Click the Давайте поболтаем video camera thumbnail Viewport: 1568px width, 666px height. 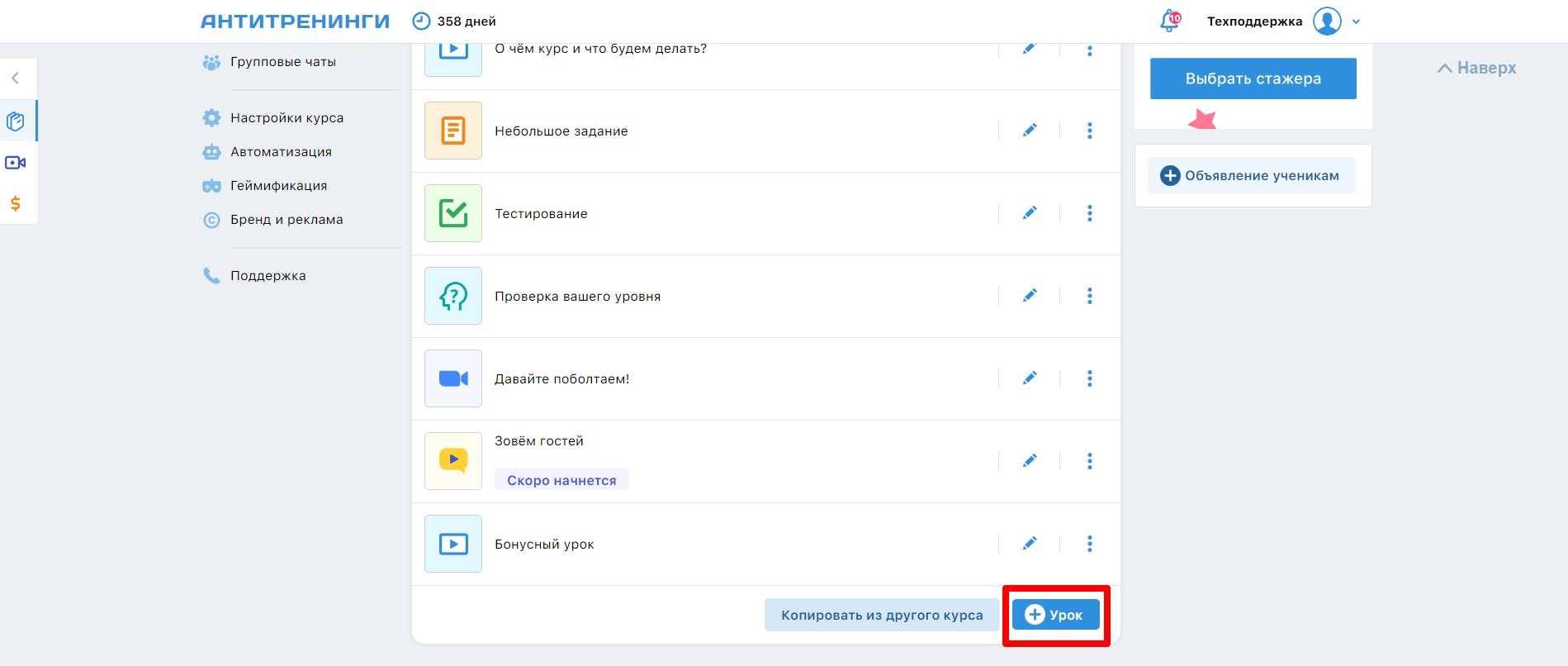point(453,378)
